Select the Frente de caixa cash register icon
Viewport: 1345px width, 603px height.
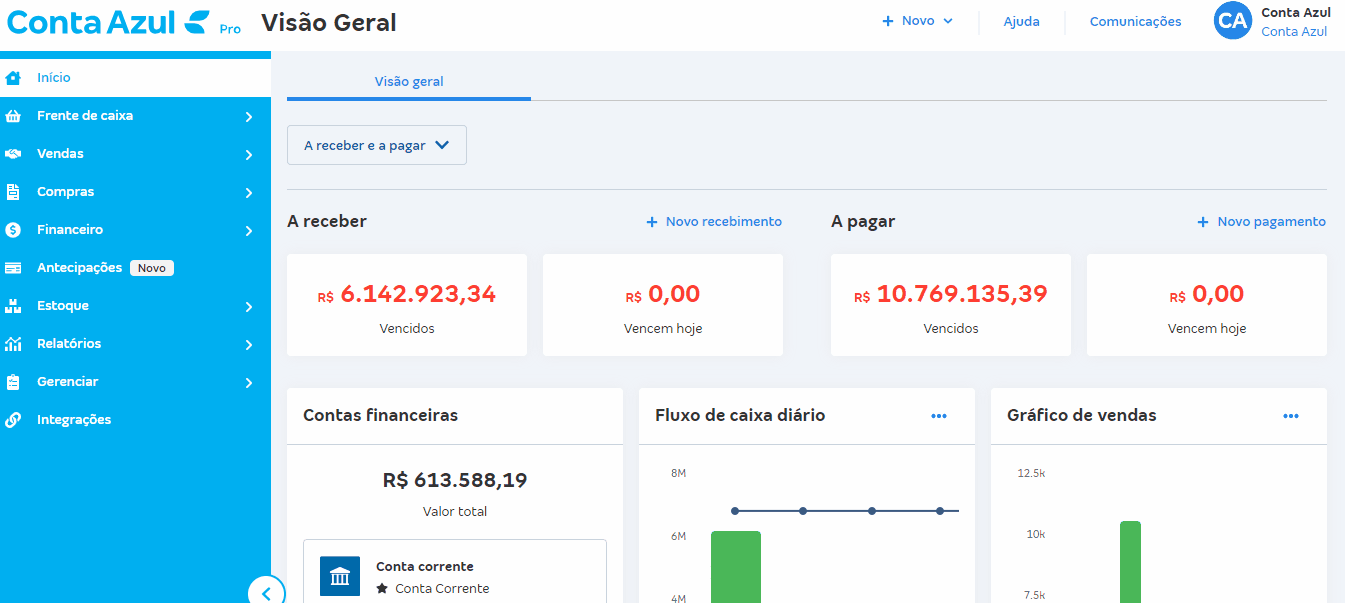(x=12, y=115)
